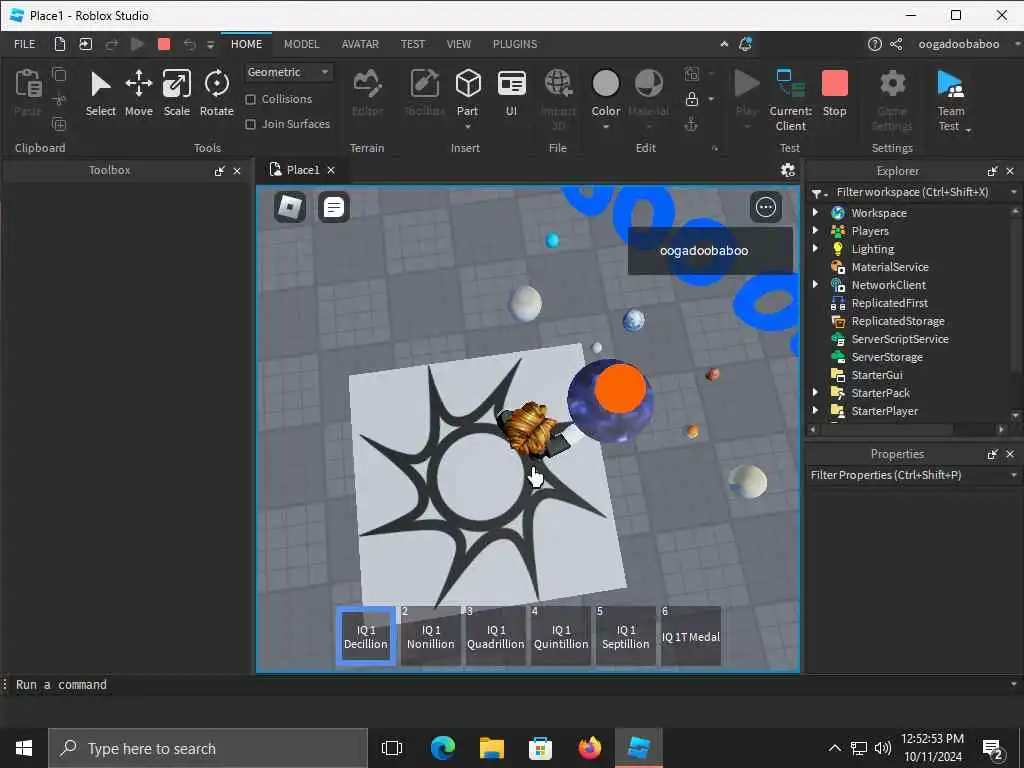Stop the running test session
The image size is (1024, 768).
(x=835, y=93)
